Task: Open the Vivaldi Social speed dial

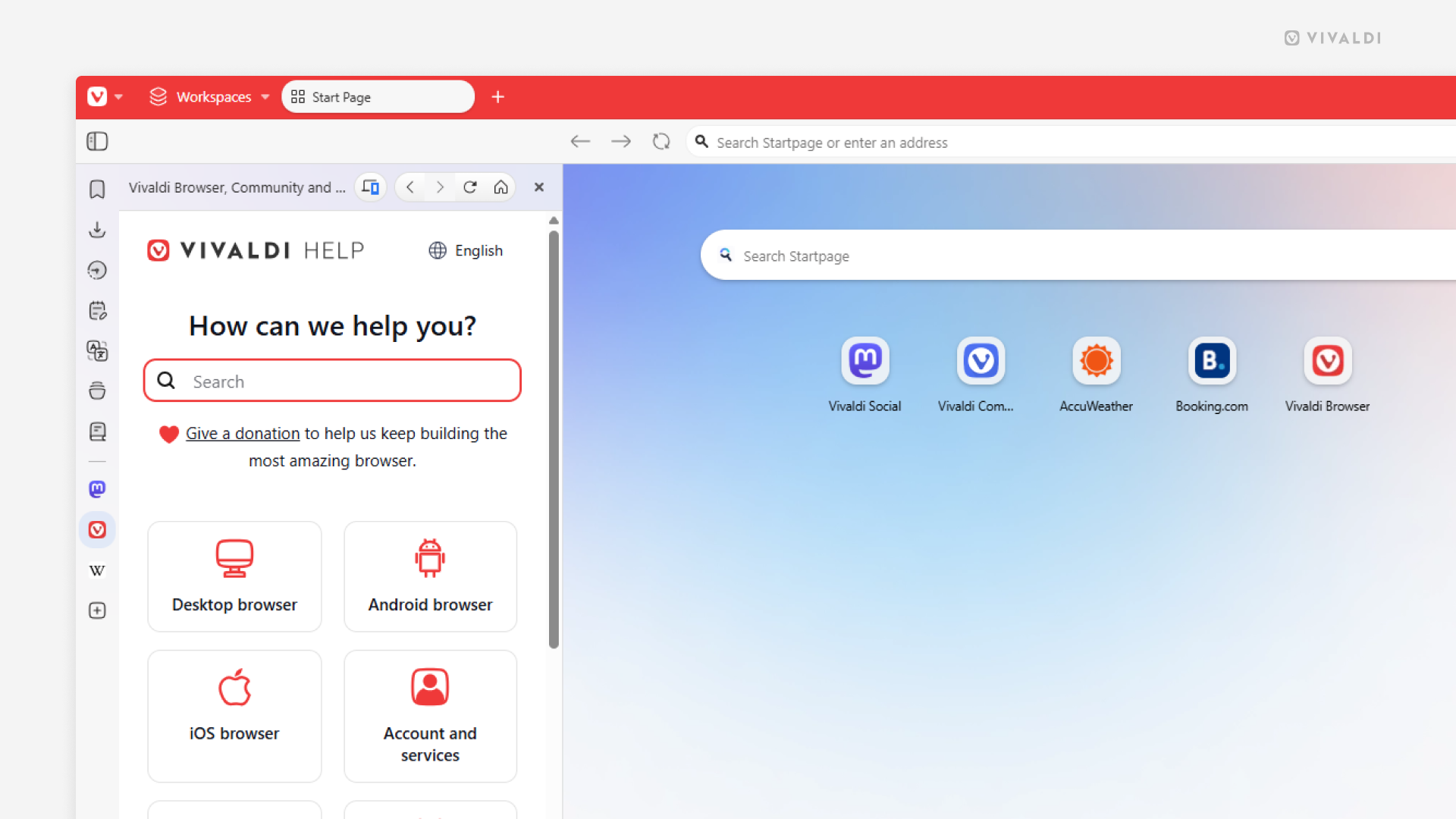Action: point(864,375)
